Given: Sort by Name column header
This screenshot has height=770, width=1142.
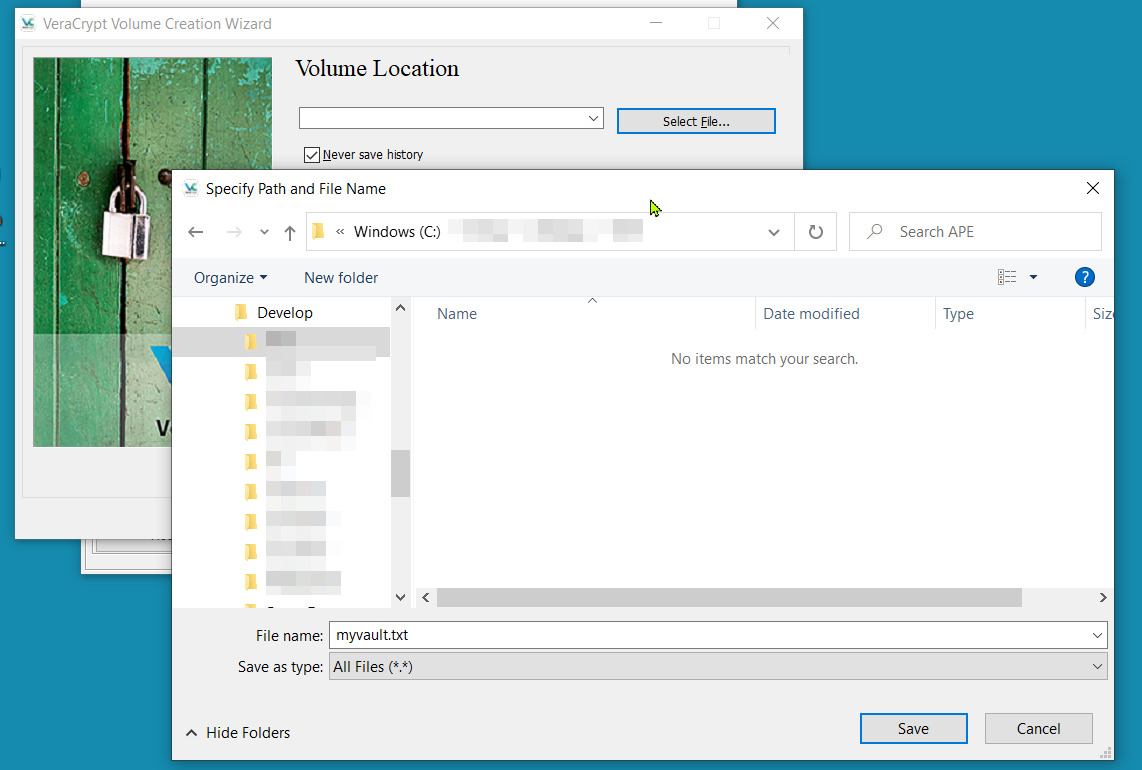Looking at the screenshot, I should pos(457,314).
